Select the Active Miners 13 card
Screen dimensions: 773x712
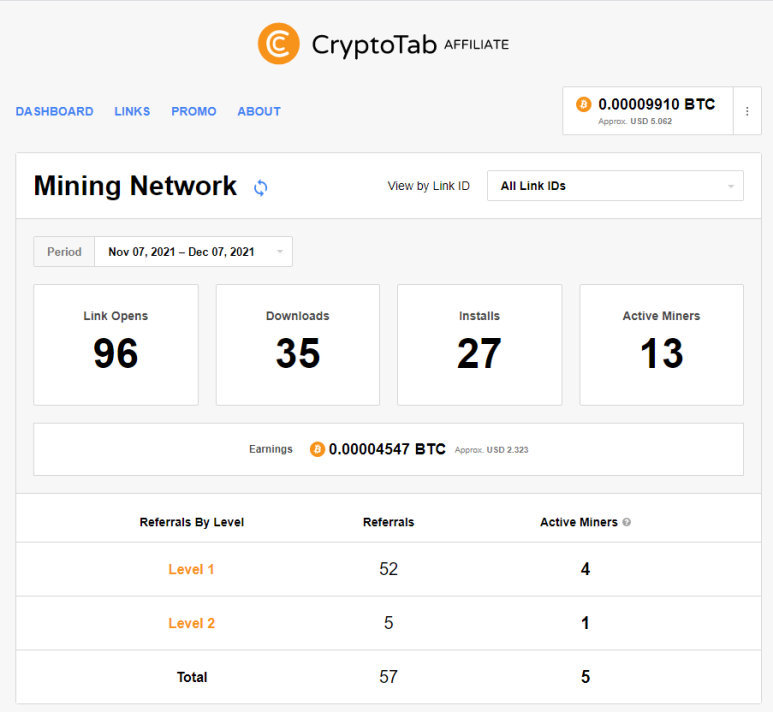662,345
